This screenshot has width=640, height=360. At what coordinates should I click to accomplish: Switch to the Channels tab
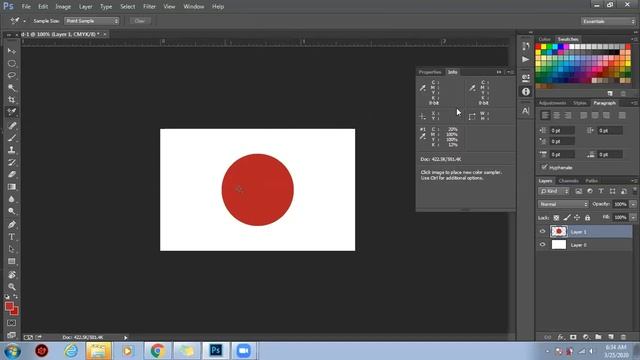[569, 180]
